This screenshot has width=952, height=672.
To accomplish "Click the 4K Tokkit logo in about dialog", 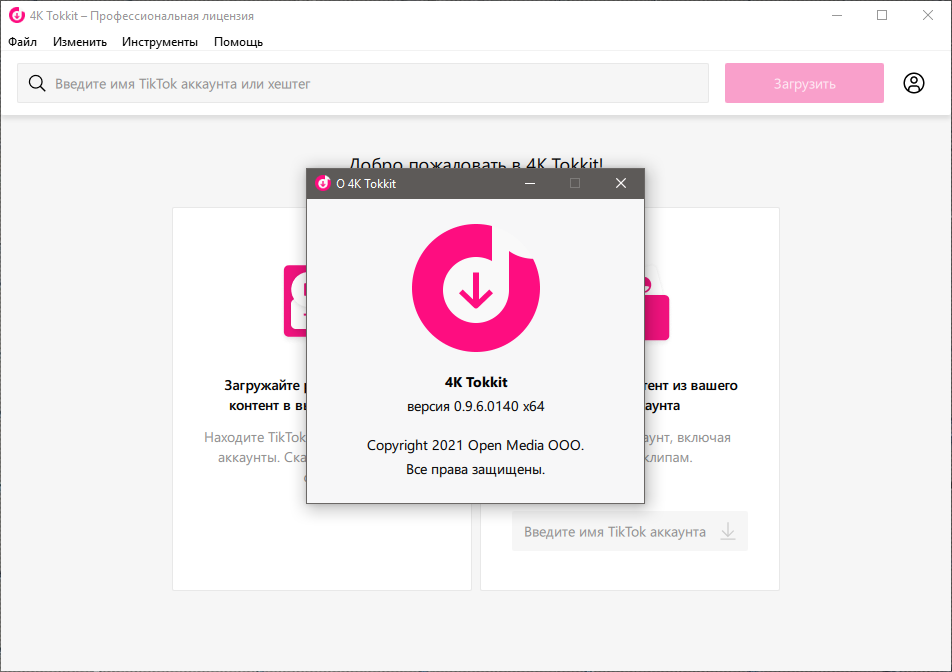I will click(476, 288).
